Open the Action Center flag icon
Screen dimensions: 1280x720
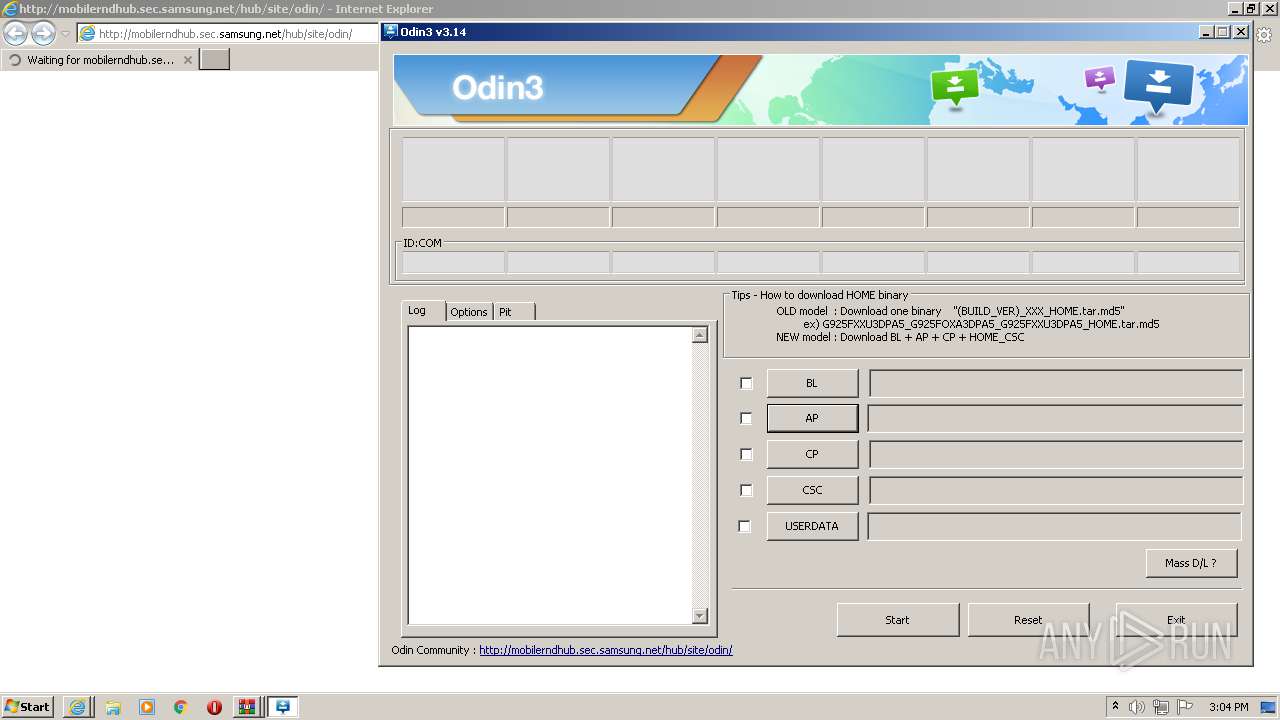tap(1185, 707)
